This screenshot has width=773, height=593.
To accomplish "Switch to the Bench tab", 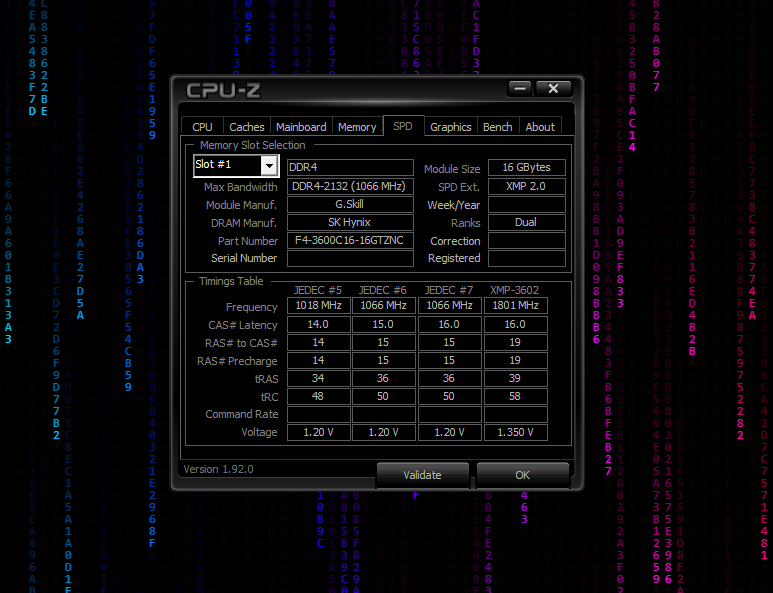I will pos(497,127).
